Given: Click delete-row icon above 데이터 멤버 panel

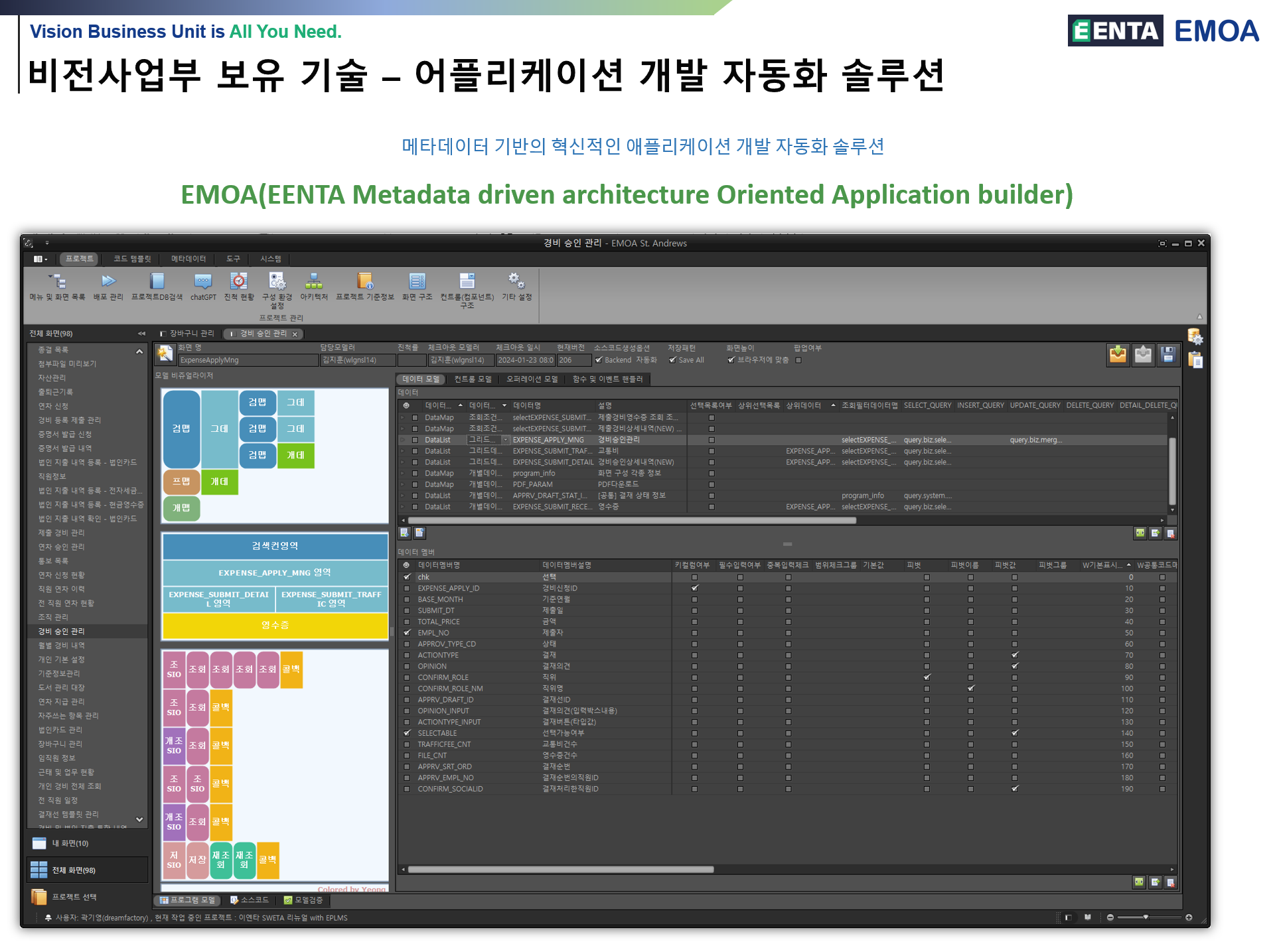Looking at the screenshot, I should coord(1171,533).
